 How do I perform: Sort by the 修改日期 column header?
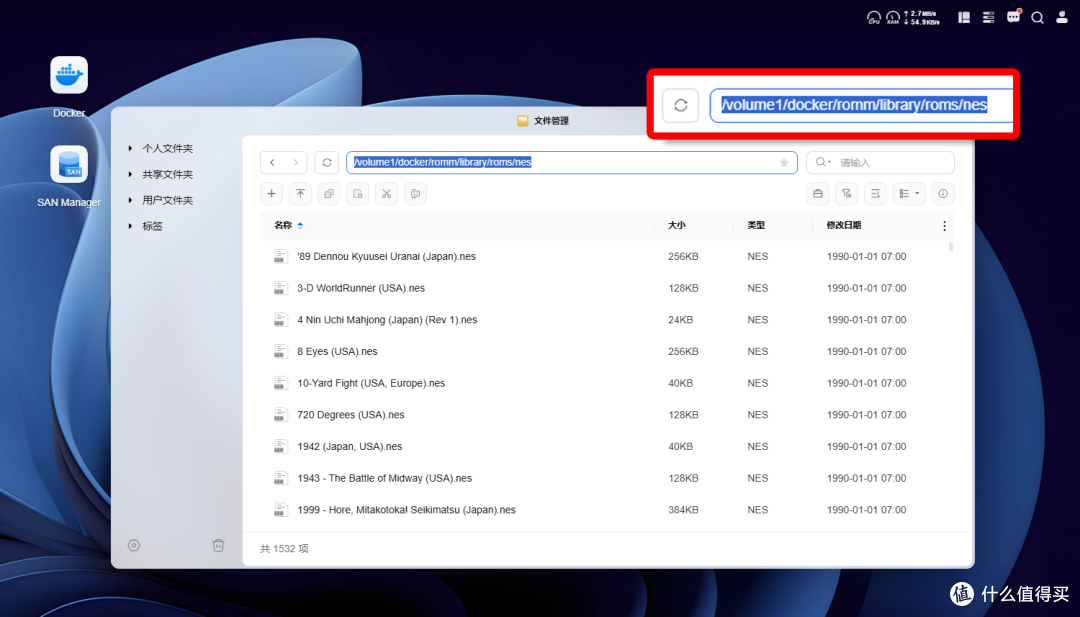844,225
